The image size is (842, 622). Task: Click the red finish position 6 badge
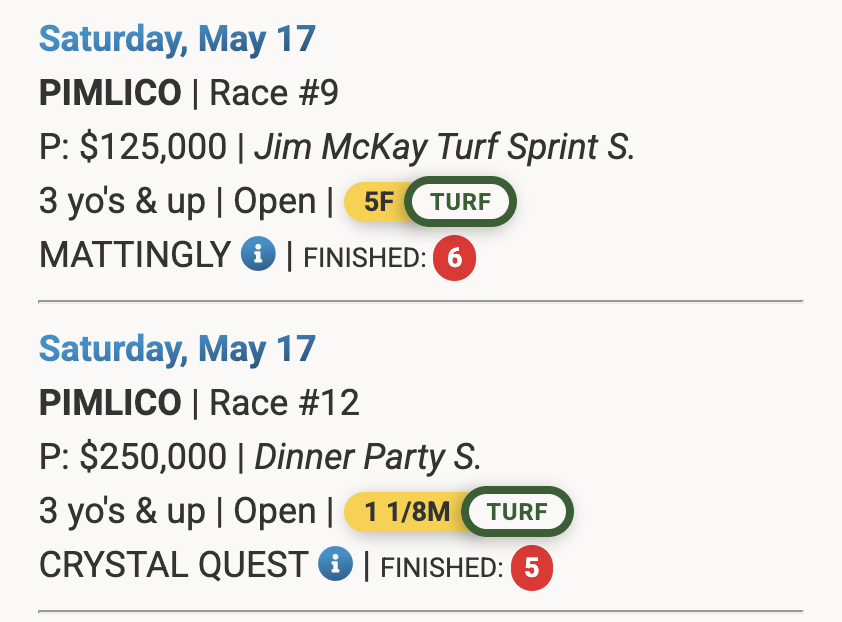point(454,258)
